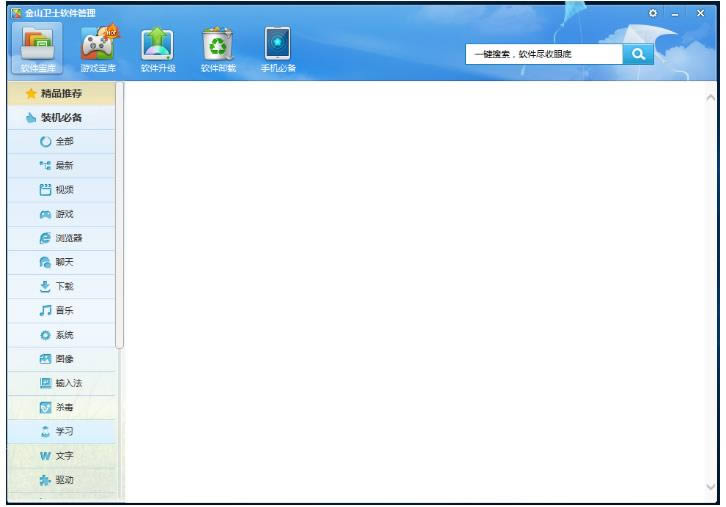
Task: Click the search input field
Action: tap(543, 55)
